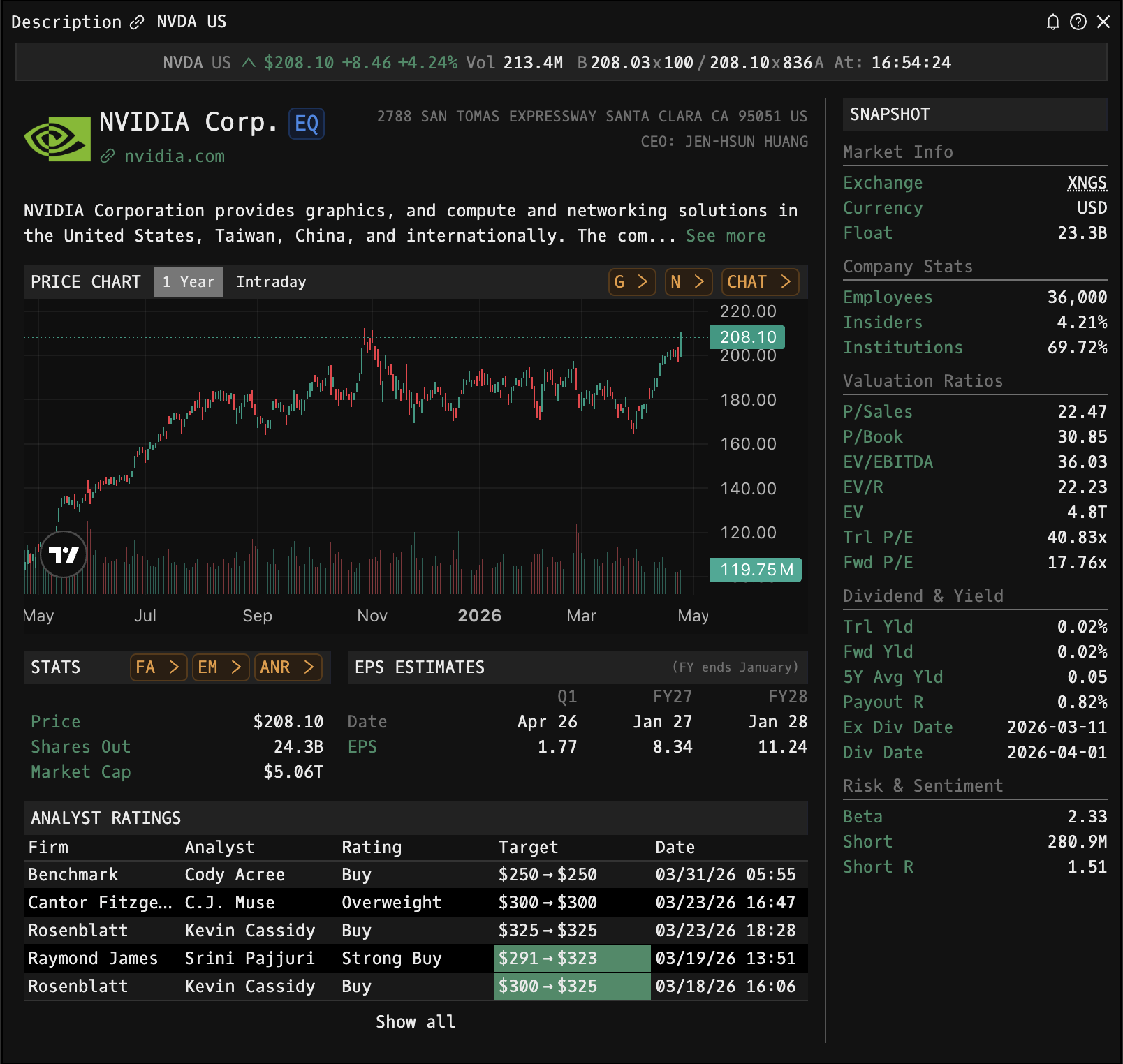Viewport: 1123px width, 1064px height.
Task: Click the Strong Buy rating cell
Action: [x=392, y=959]
